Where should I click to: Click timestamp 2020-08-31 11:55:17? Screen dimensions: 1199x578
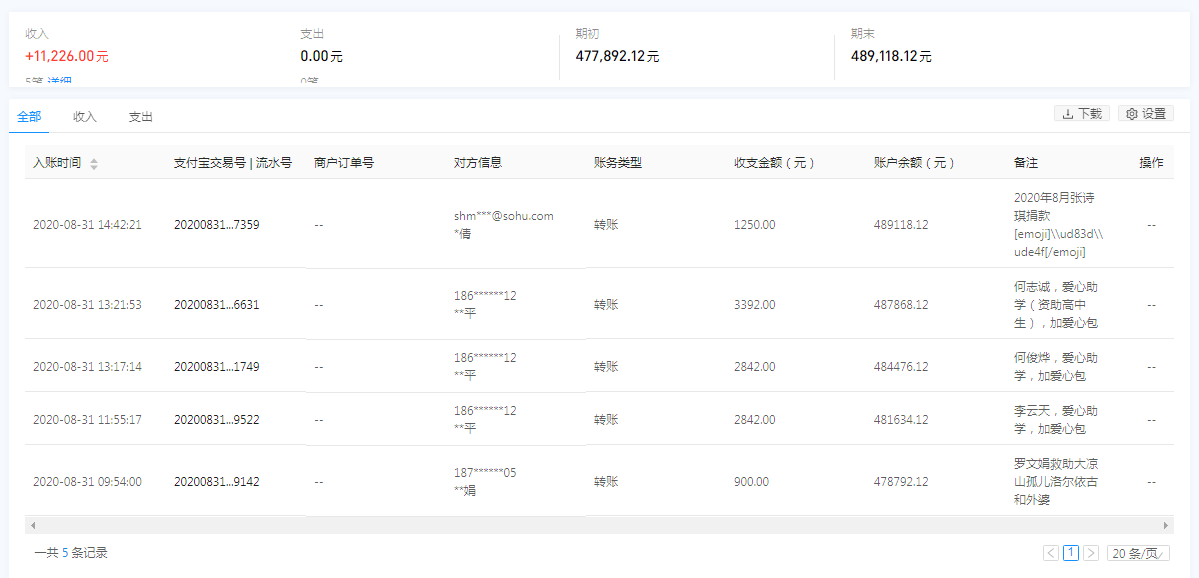(87, 420)
